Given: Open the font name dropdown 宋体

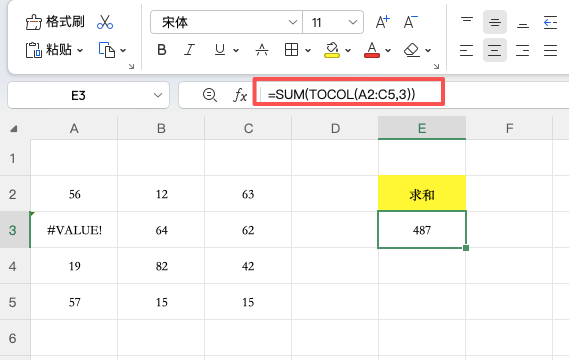Looking at the screenshot, I should pyautogui.click(x=226, y=22).
